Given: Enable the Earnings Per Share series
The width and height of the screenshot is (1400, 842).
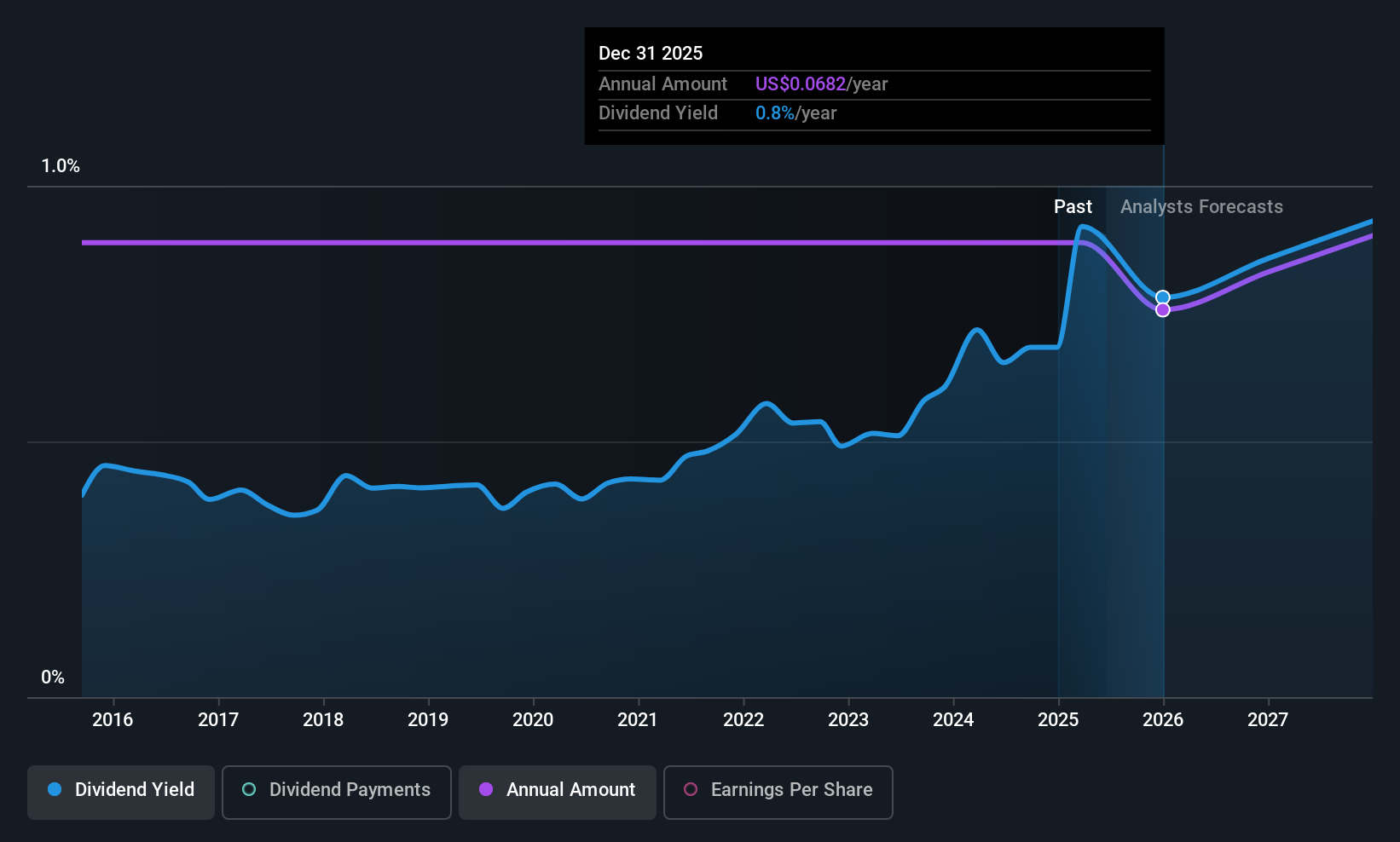Looking at the screenshot, I should (x=778, y=793).
